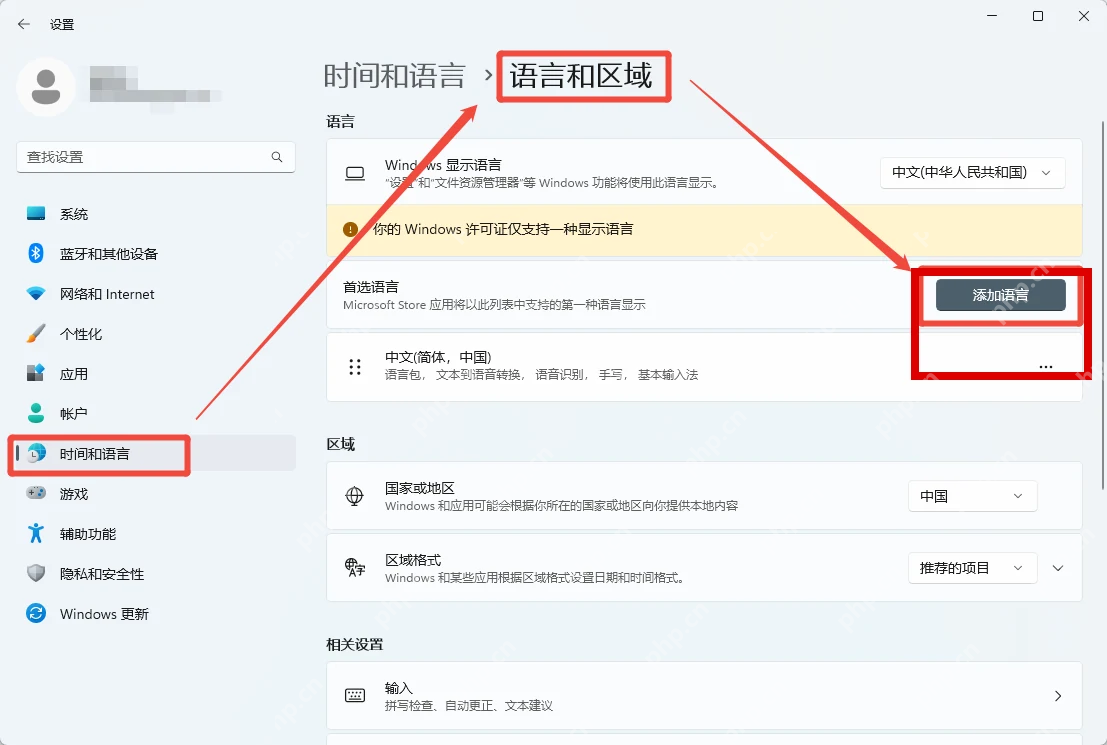Click the Bluetooth icon in sidebar
Viewport: 1107px width, 745px height.
(36, 253)
